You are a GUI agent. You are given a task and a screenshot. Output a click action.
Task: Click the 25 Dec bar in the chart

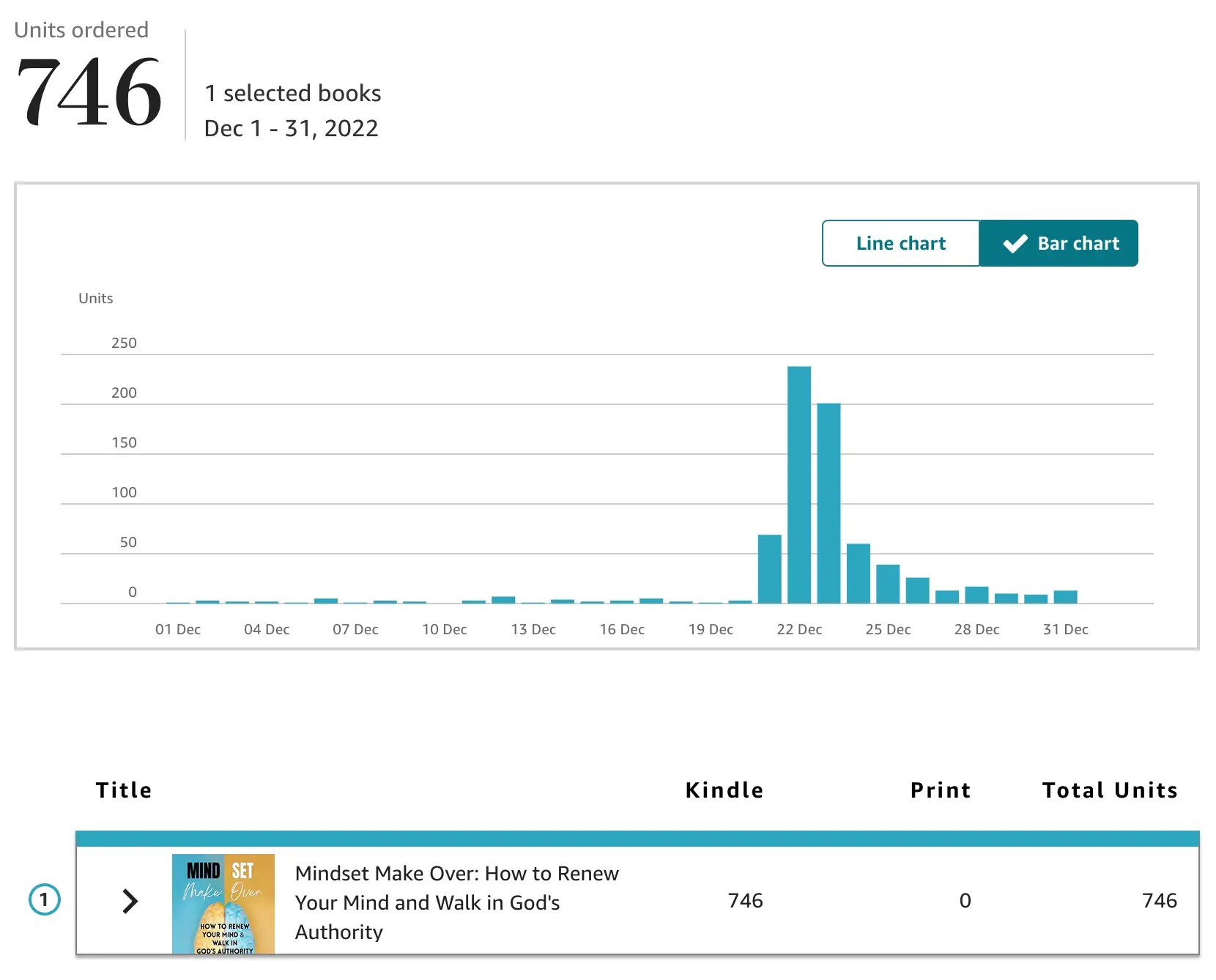click(x=888, y=584)
